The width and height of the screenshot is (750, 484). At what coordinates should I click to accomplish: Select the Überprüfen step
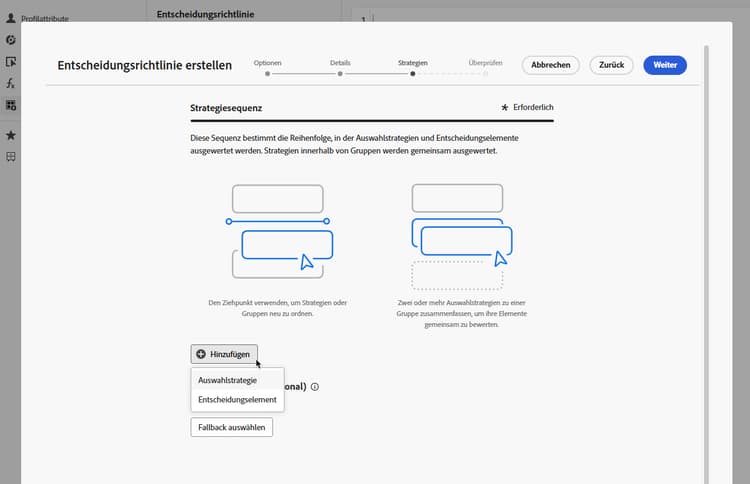[485, 67]
